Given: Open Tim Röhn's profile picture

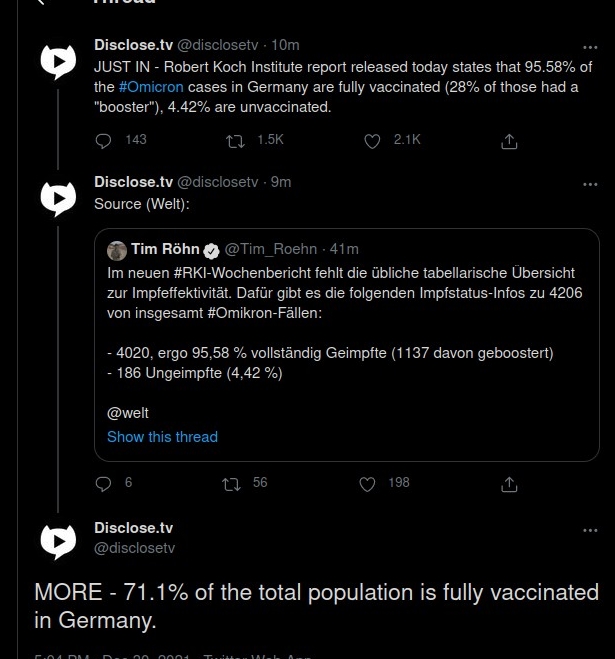Looking at the screenshot, I should [117, 251].
